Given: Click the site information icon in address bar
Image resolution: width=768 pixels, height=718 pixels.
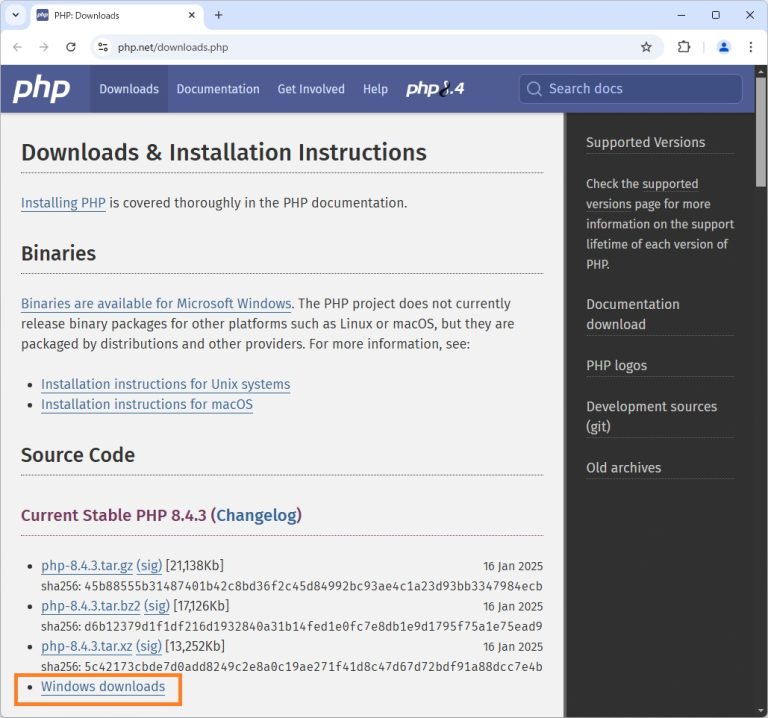Looking at the screenshot, I should tap(102, 47).
